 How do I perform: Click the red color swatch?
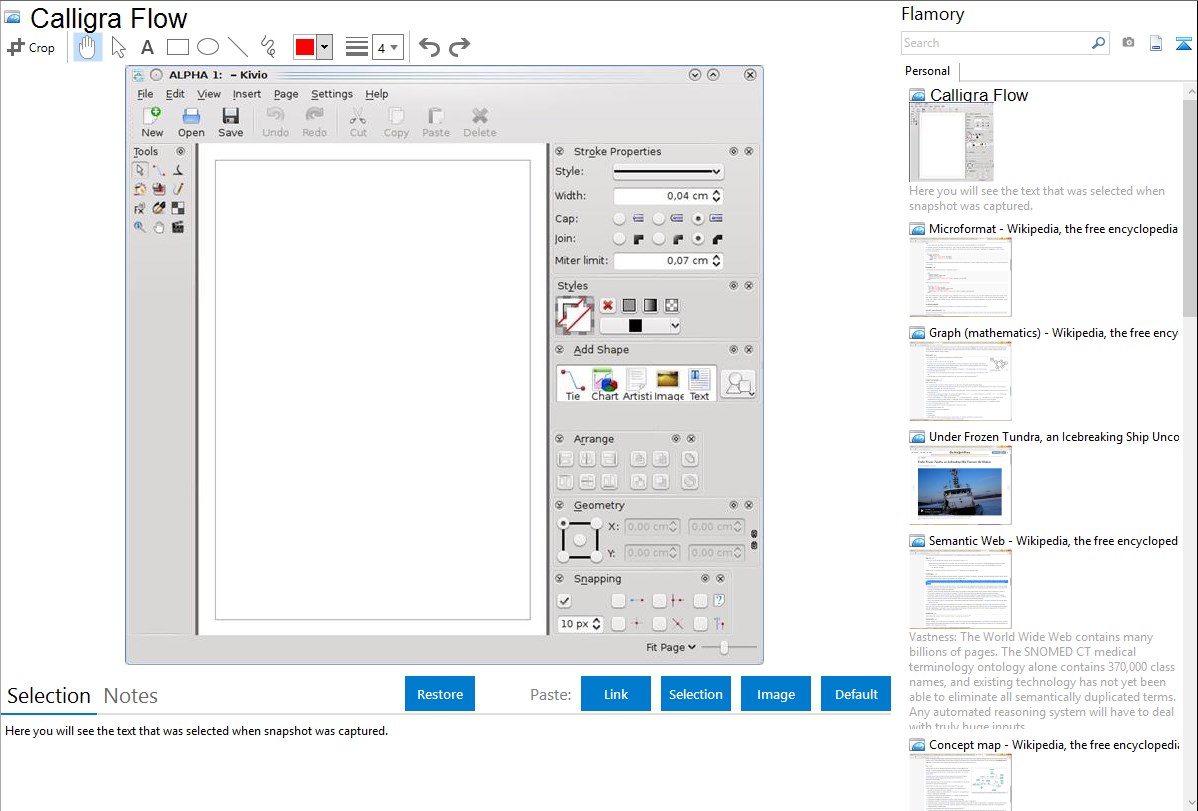point(305,47)
